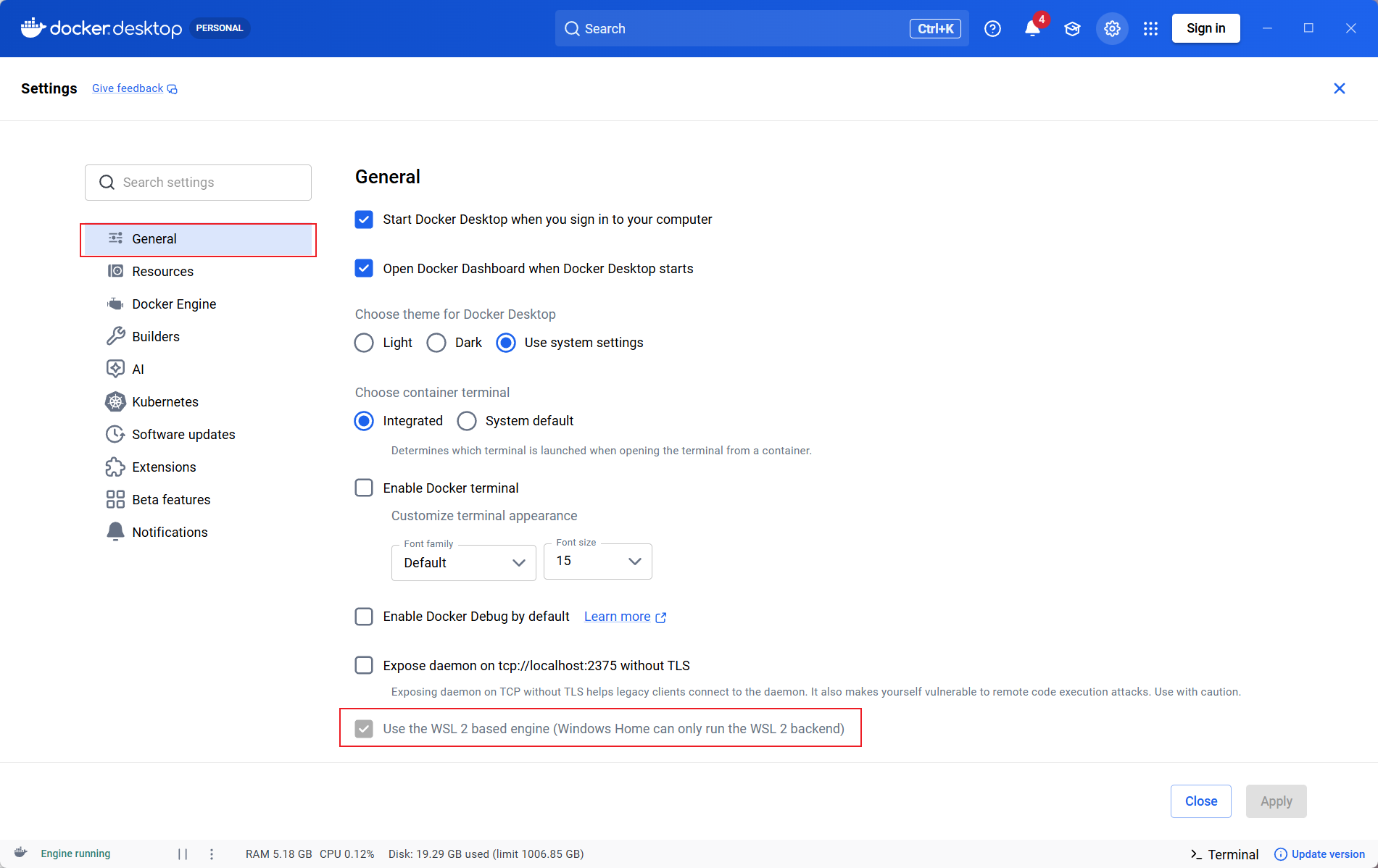
Task: Click the RAM 5.18 GB status text
Action: [278, 854]
